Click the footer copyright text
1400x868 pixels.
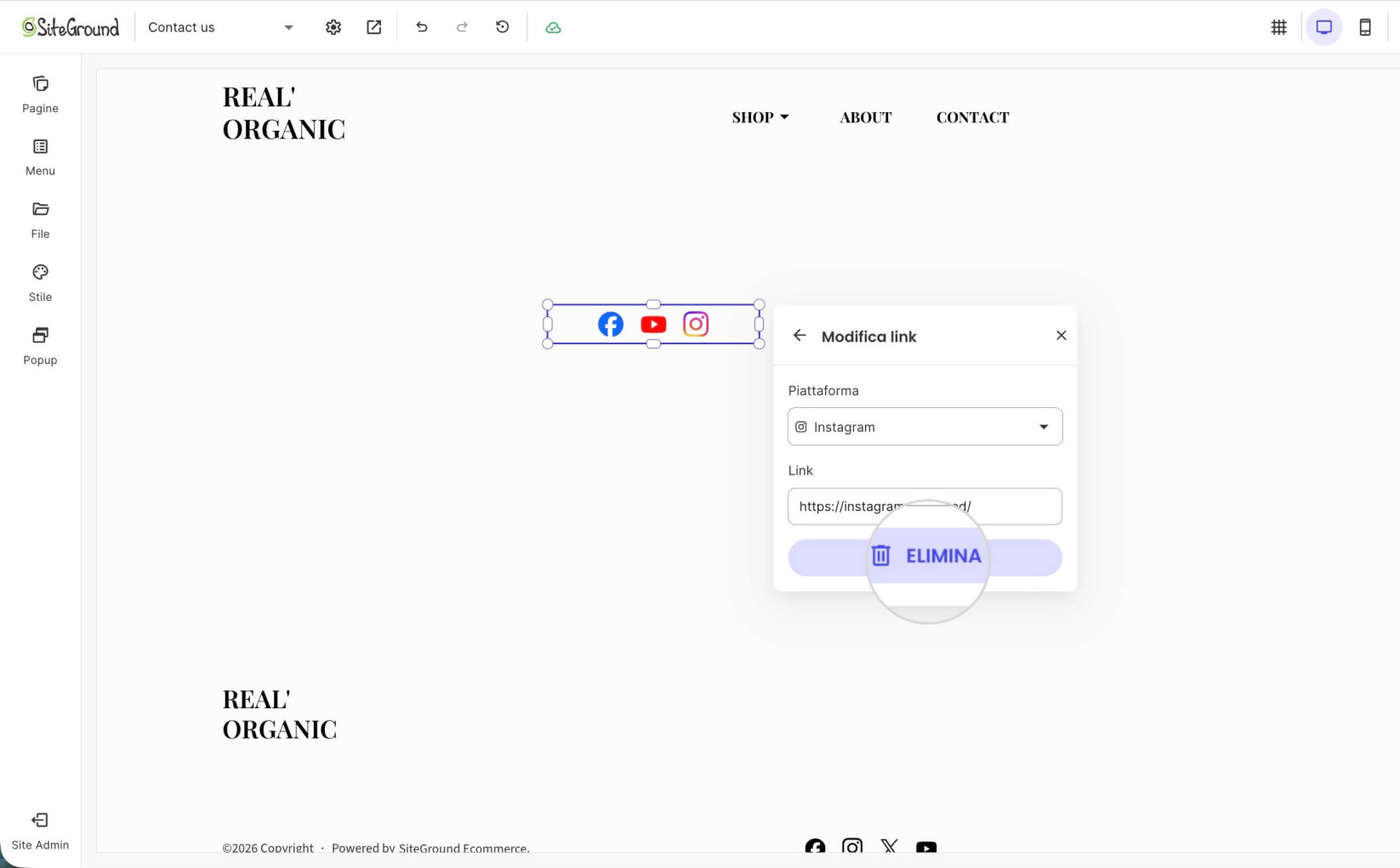(x=376, y=848)
